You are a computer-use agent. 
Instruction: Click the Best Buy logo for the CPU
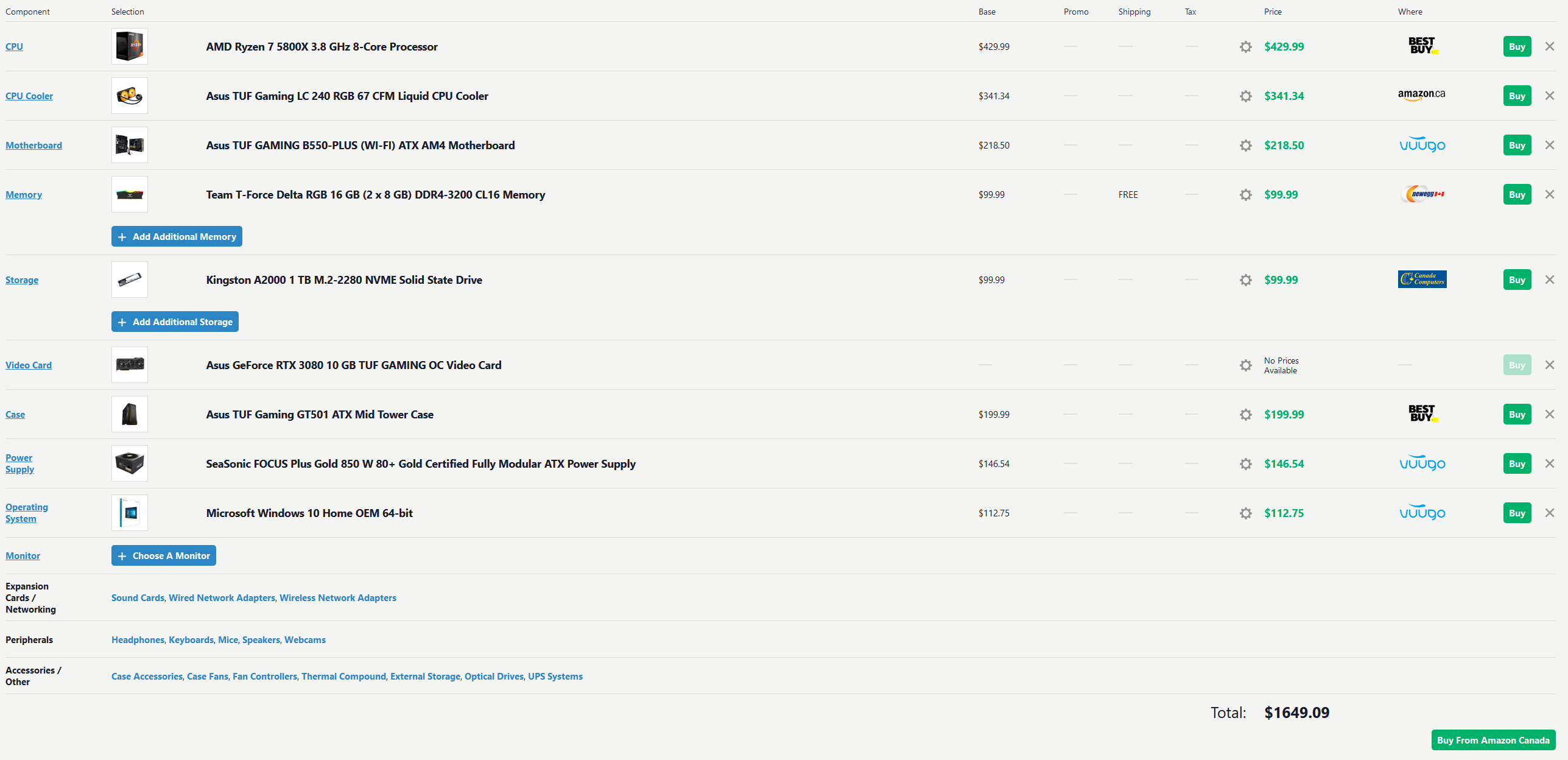(1422, 46)
